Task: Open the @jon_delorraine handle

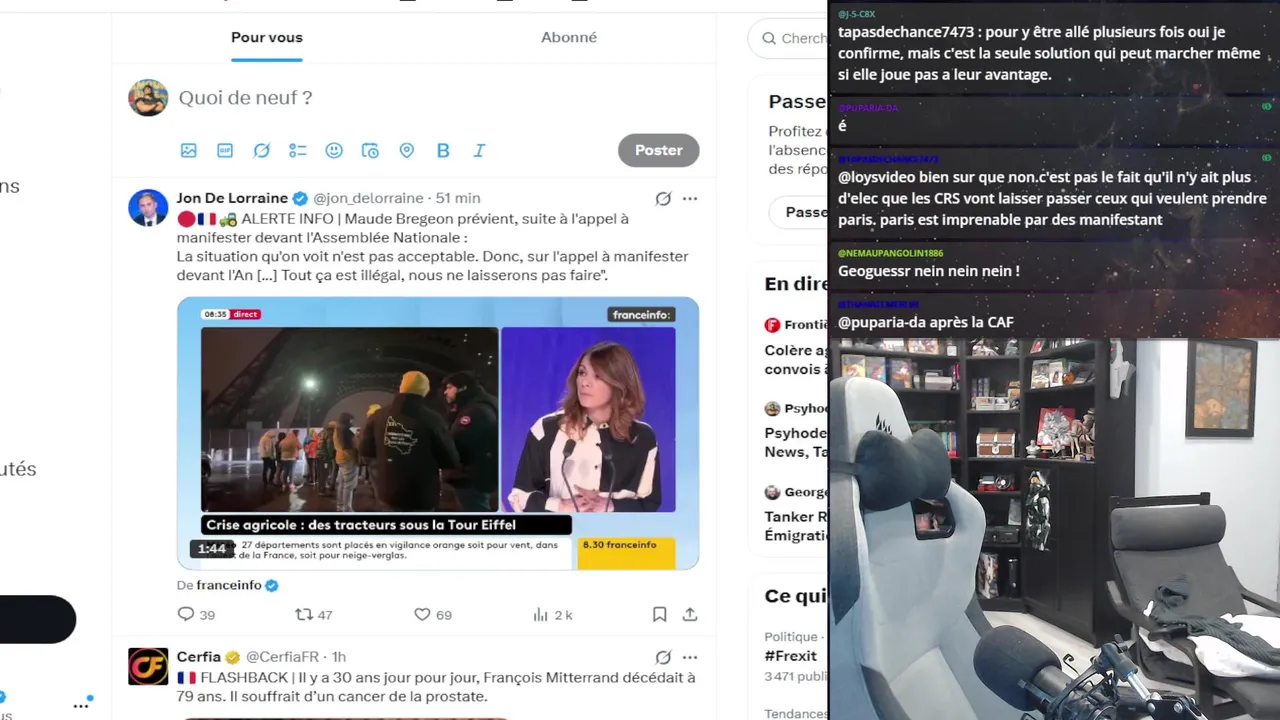Action: point(368,198)
